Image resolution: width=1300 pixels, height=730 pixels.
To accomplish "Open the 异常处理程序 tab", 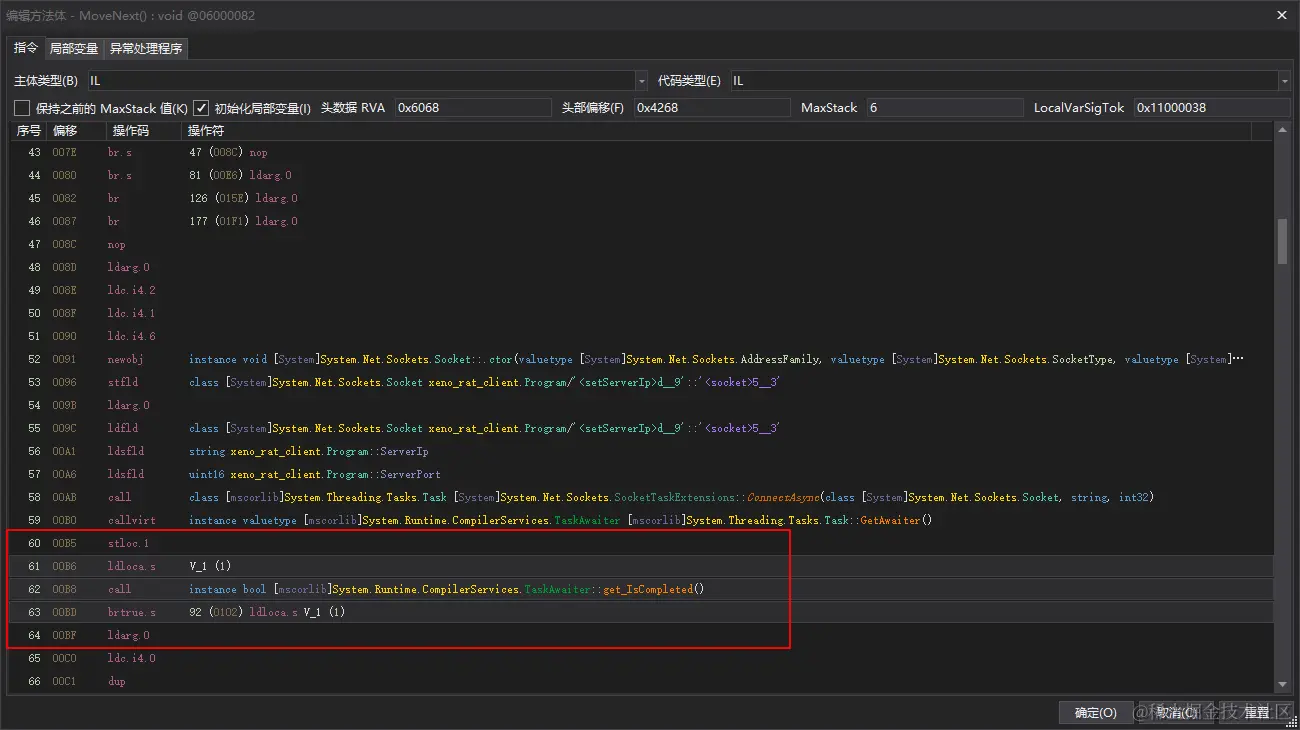I will point(146,48).
